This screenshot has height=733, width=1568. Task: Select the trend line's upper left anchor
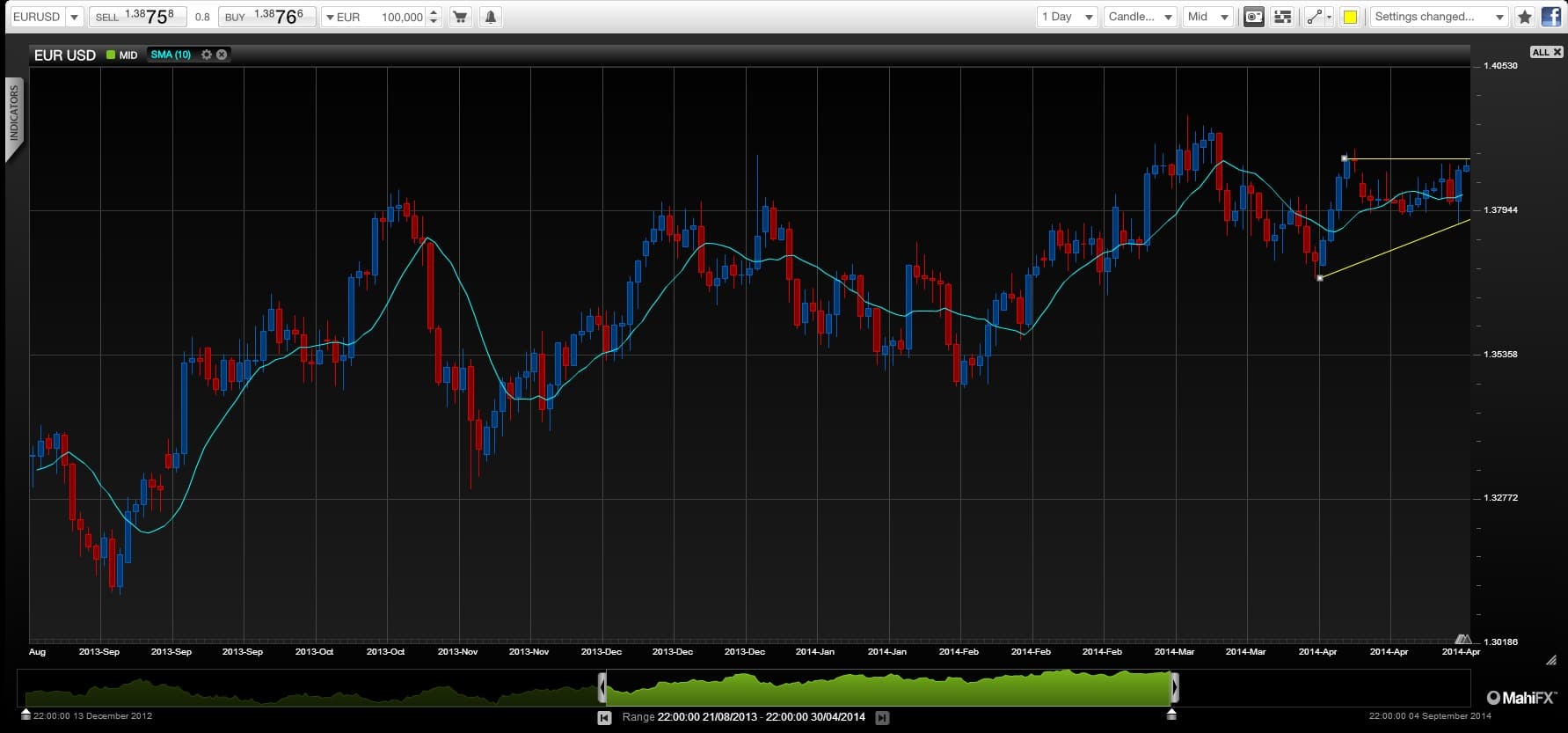[1344, 158]
